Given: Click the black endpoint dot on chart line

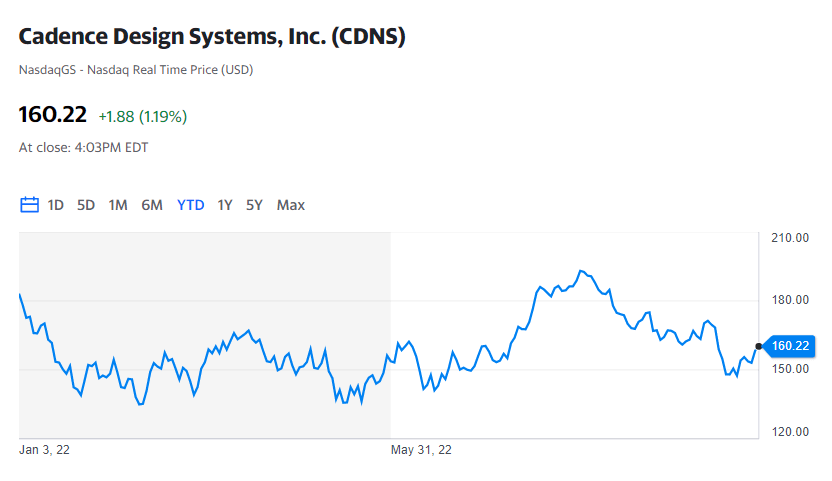Looking at the screenshot, I should click(x=759, y=346).
